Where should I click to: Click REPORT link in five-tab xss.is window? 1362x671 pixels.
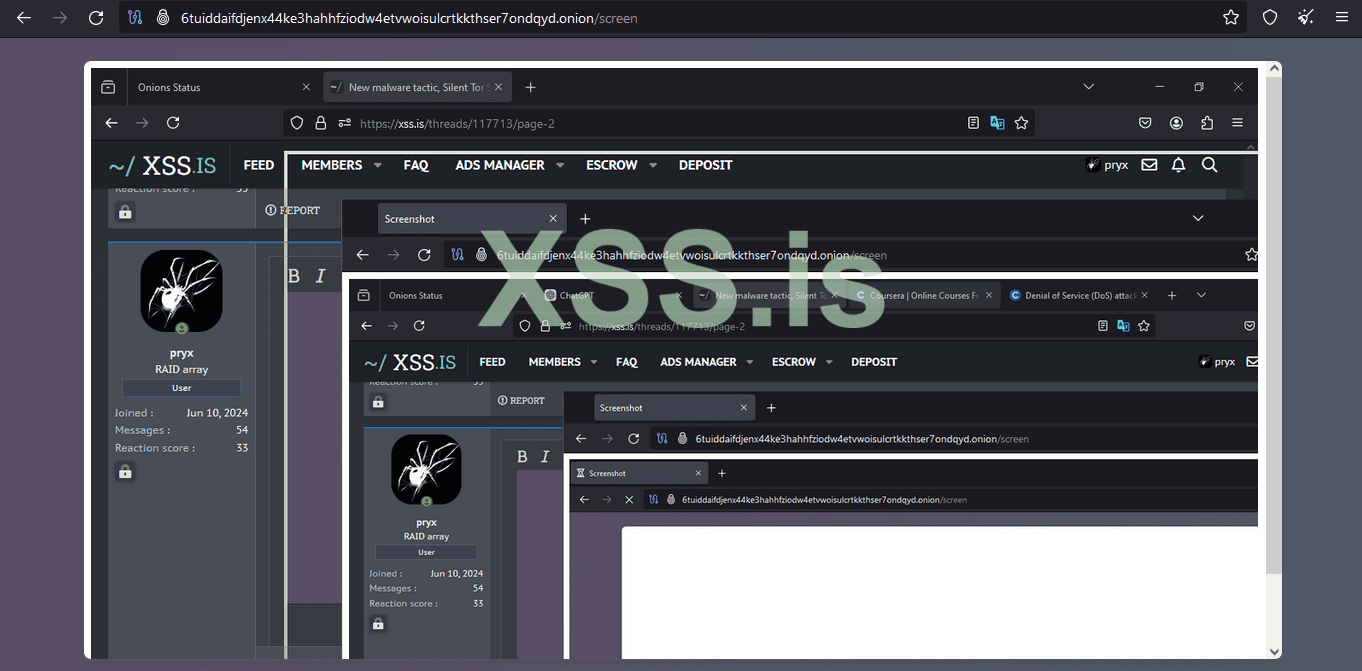click(521, 400)
